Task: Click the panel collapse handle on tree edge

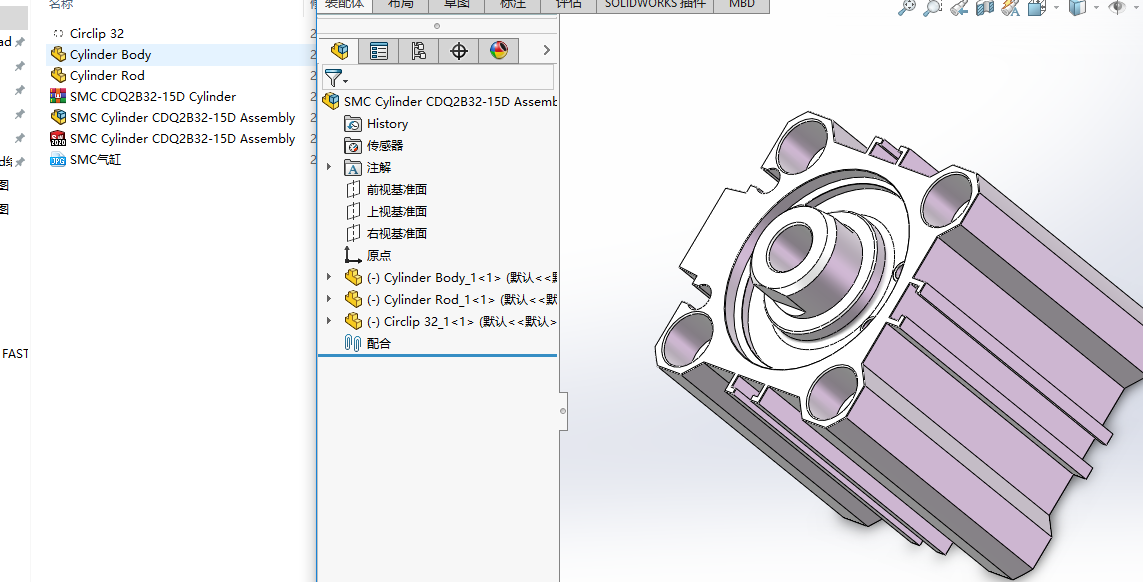Action: (x=563, y=411)
